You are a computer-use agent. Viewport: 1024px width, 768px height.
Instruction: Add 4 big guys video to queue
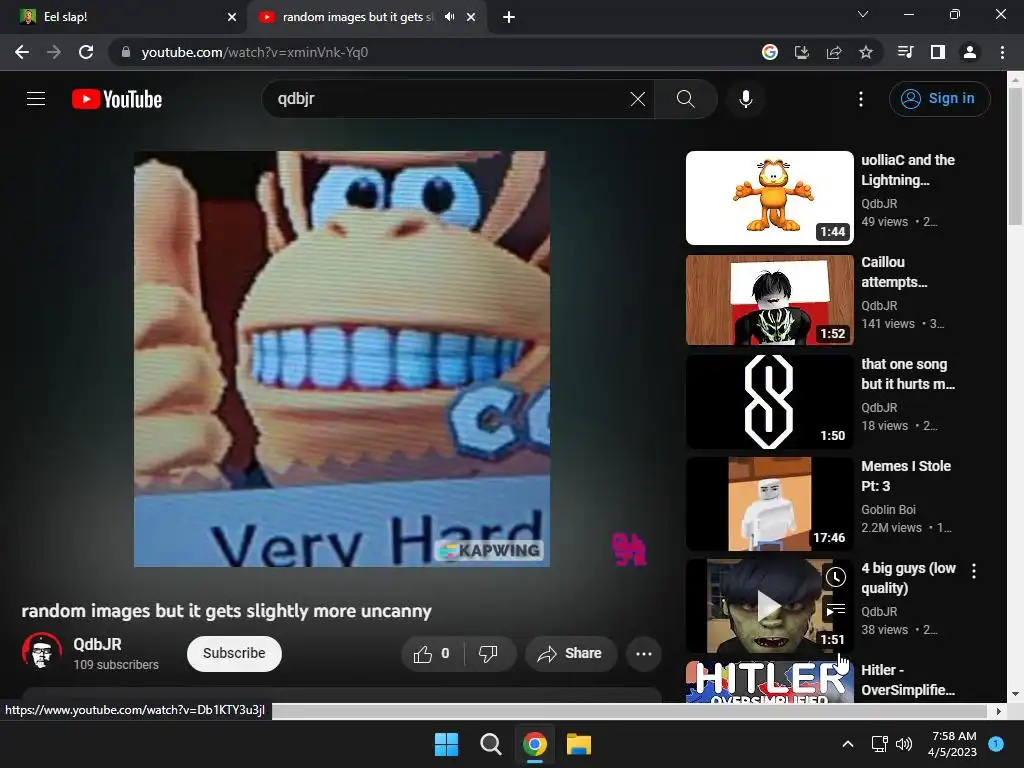(836, 610)
